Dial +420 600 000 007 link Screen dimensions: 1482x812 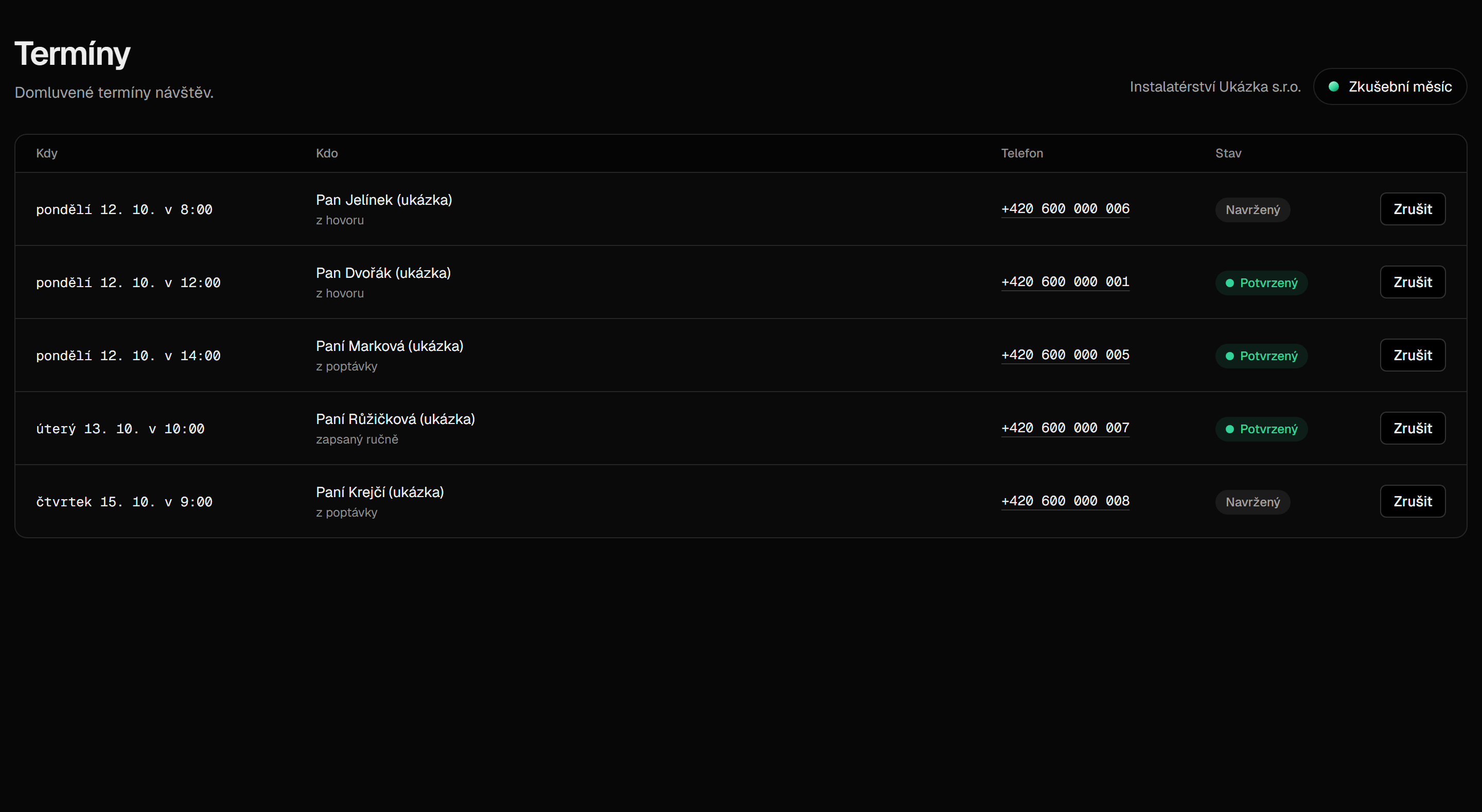(1066, 428)
